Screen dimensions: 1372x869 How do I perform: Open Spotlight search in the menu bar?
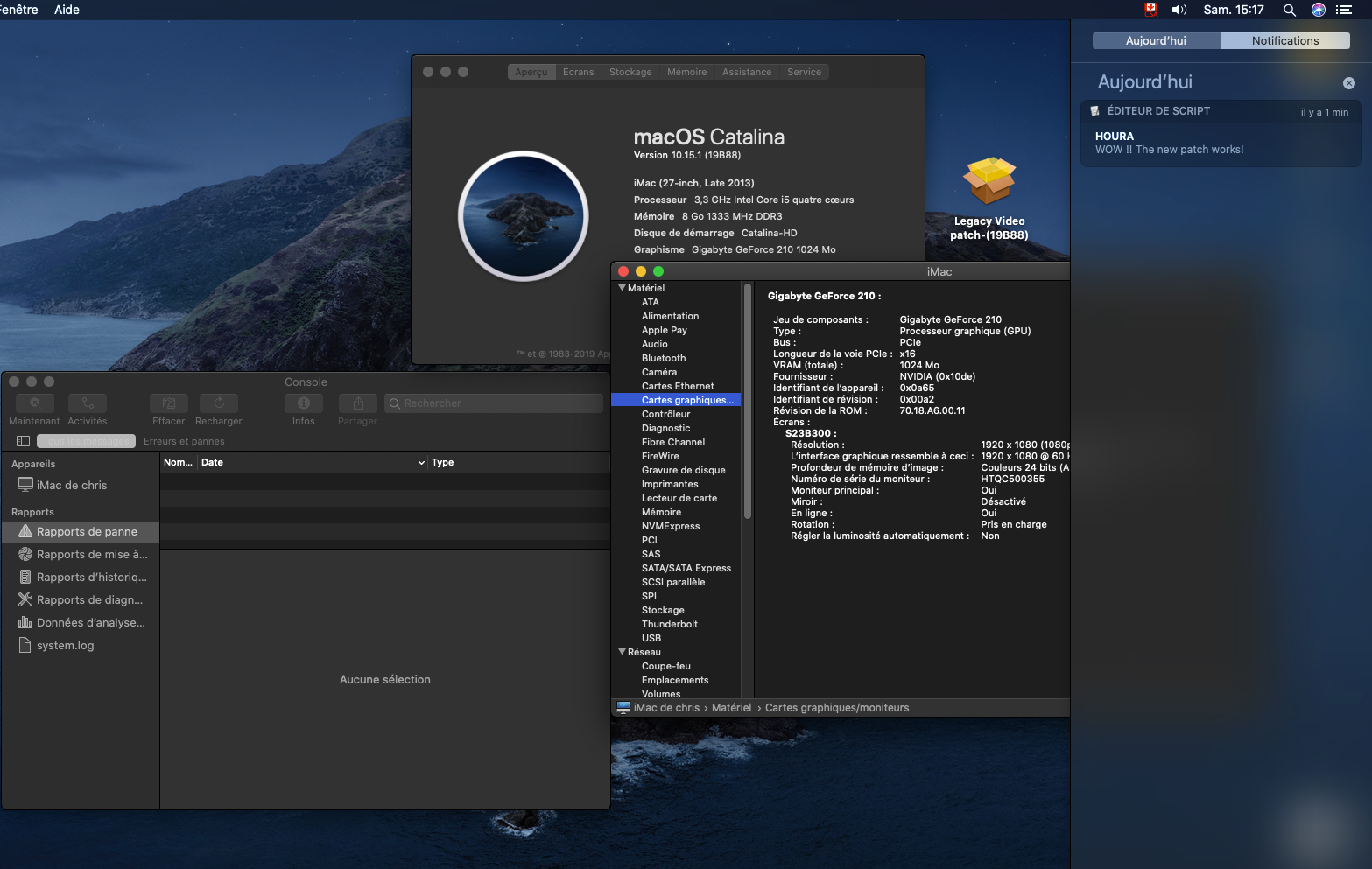pyautogui.click(x=1290, y=10)
